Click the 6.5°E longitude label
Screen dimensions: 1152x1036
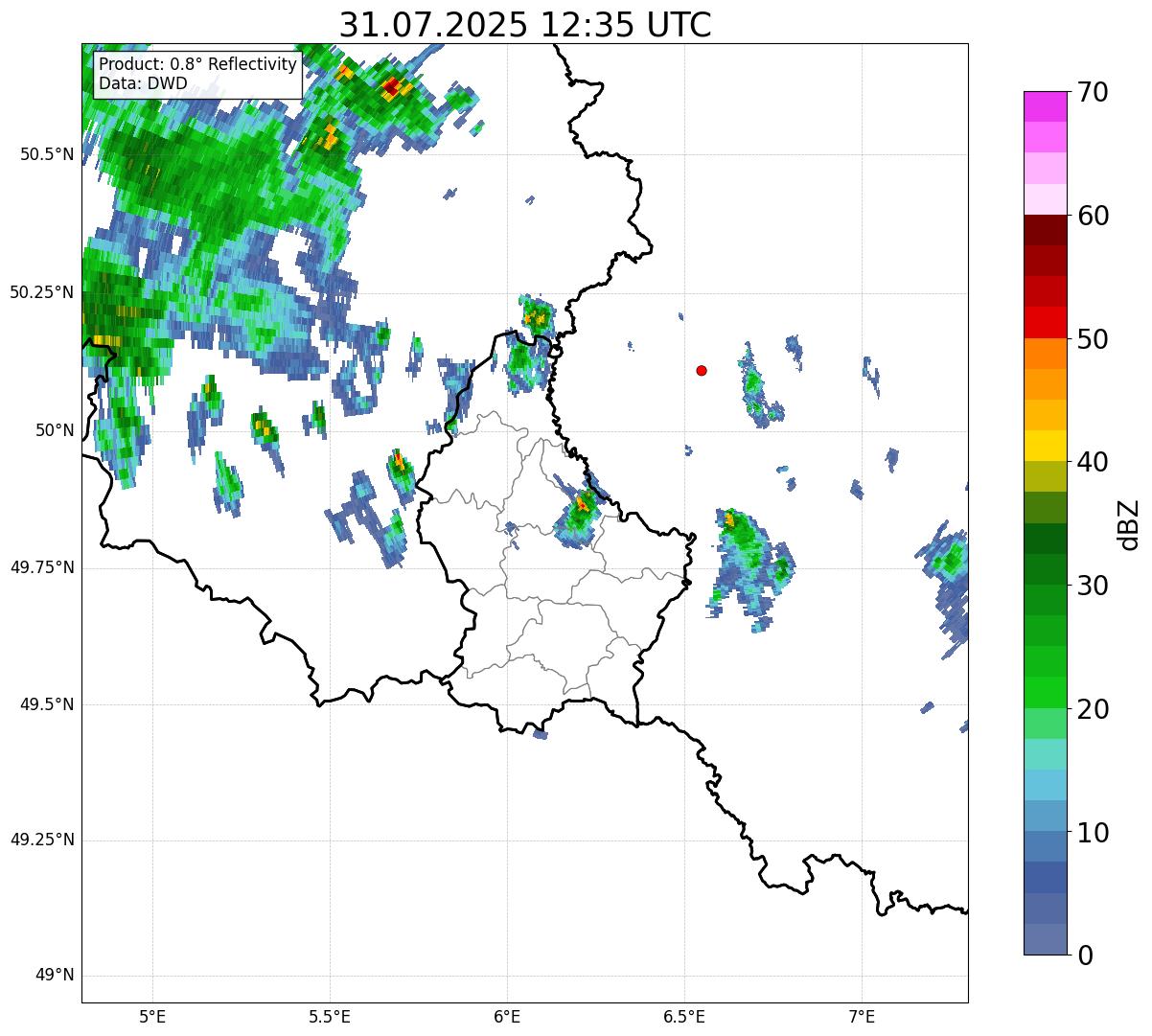pyautogui.click(x=684, y=1016)
